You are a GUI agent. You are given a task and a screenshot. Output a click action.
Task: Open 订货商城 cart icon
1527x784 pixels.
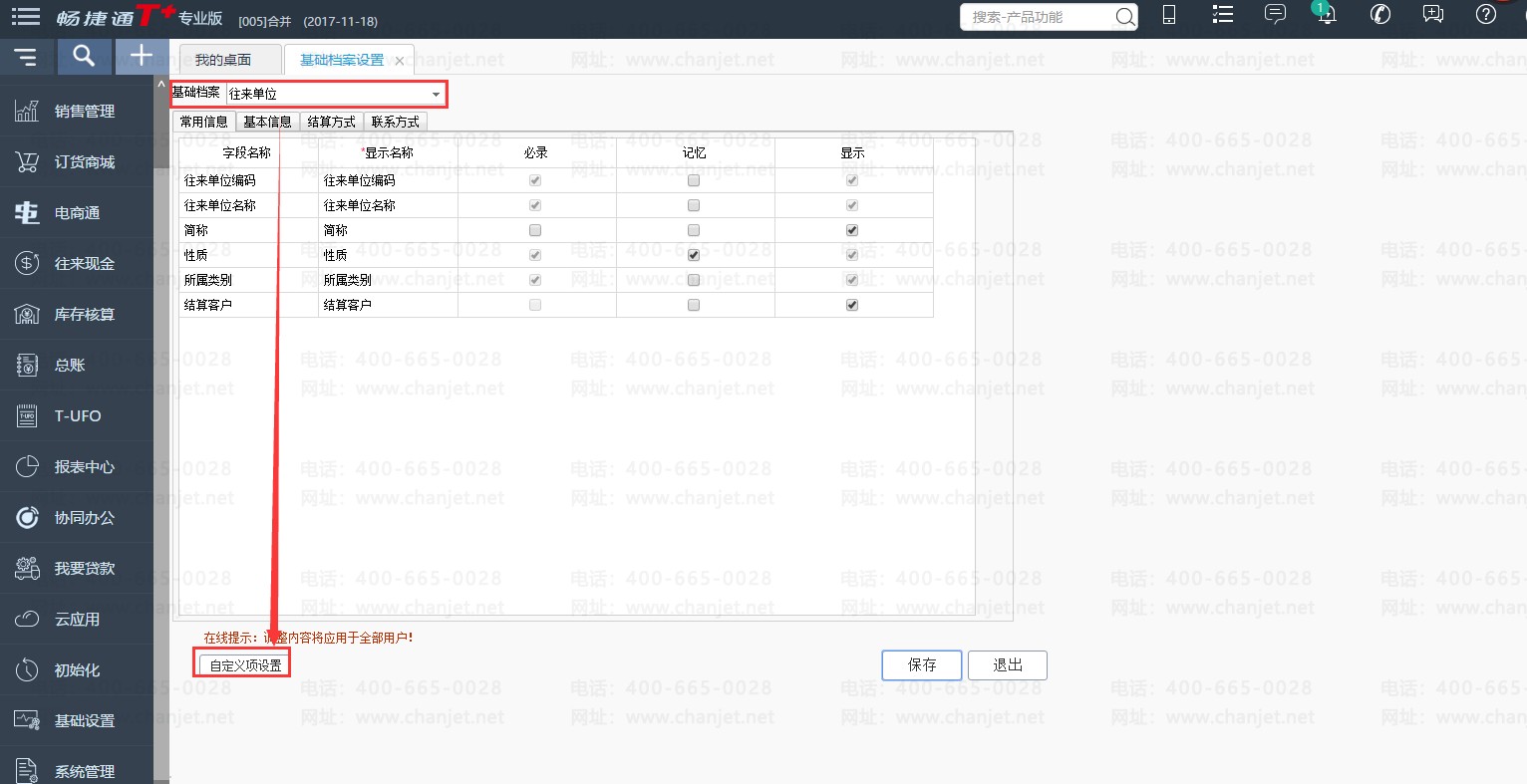[x=27, y=161]
